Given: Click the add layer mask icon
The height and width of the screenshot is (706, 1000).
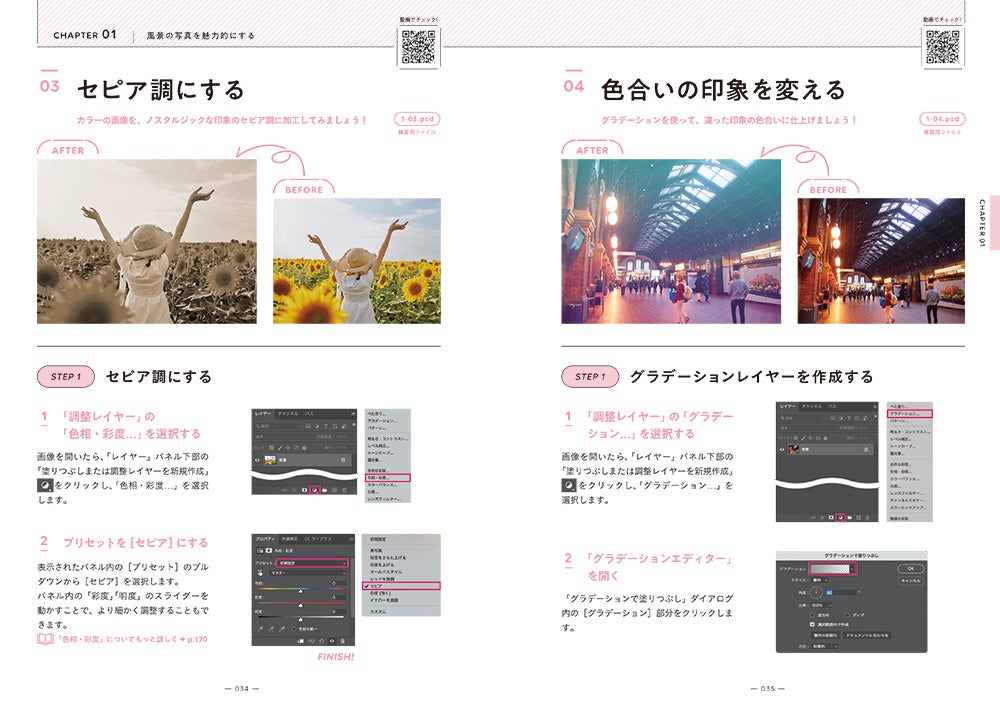Looking at the screenshot, I should 305,490.
